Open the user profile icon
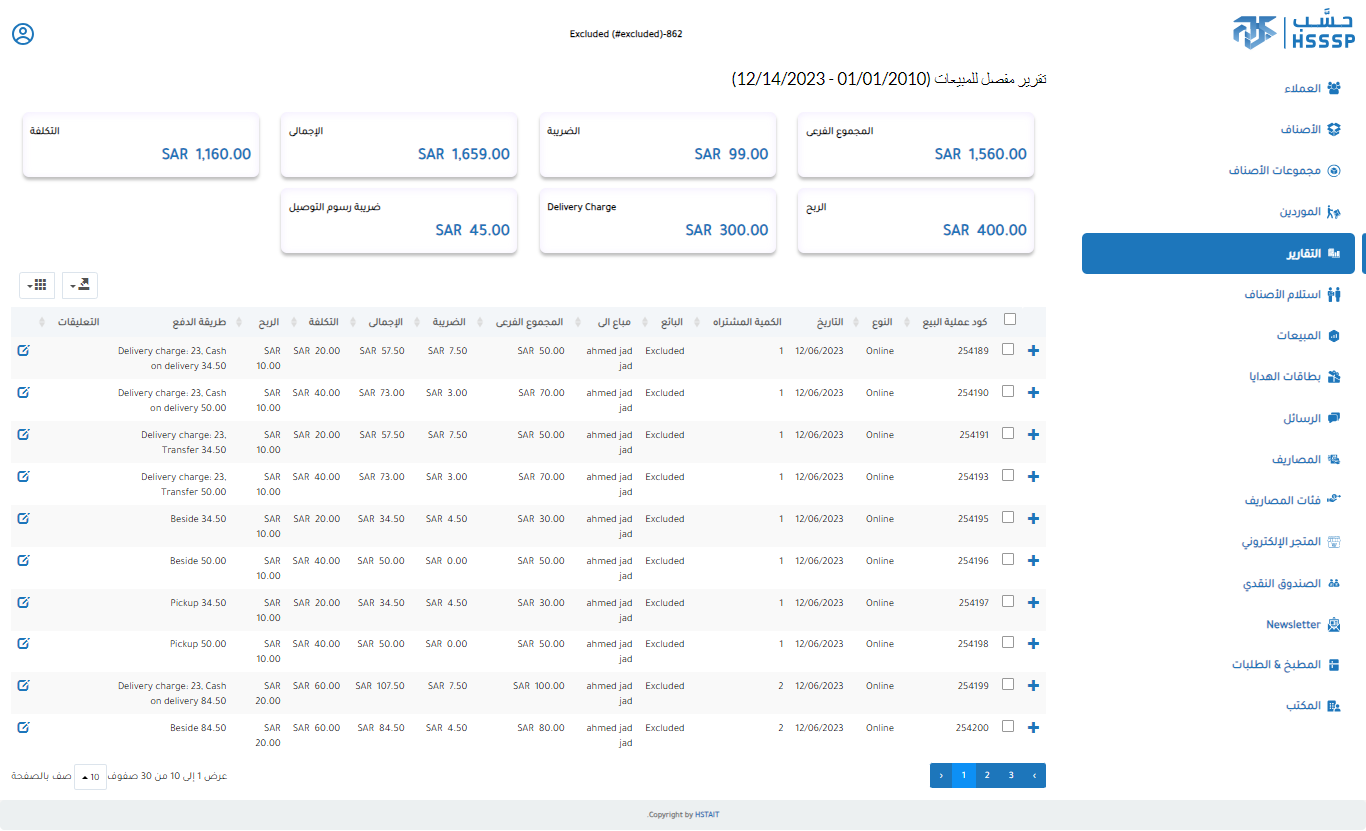Image resolution: width=1366 pixels, height=831 pixels. (x=23, y=34)
